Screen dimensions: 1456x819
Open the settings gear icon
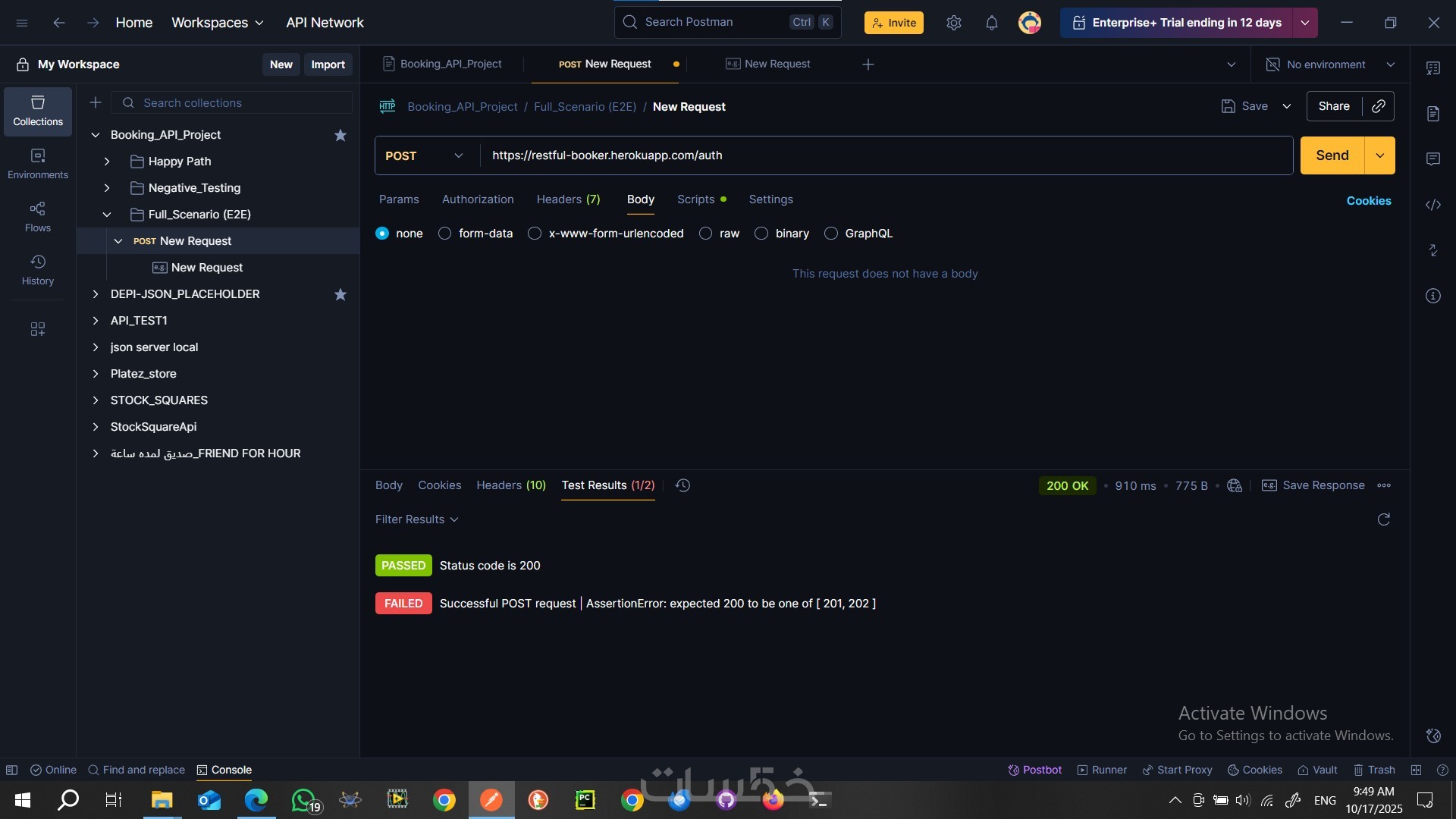pyautogui.click(x=953, y=23)
